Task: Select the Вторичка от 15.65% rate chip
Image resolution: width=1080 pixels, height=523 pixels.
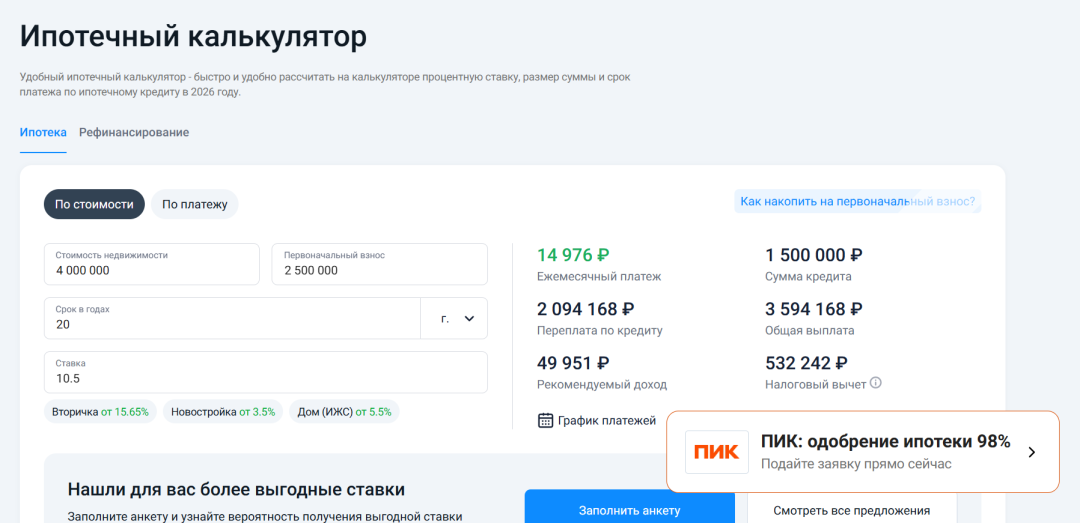Action: (101, 412)
